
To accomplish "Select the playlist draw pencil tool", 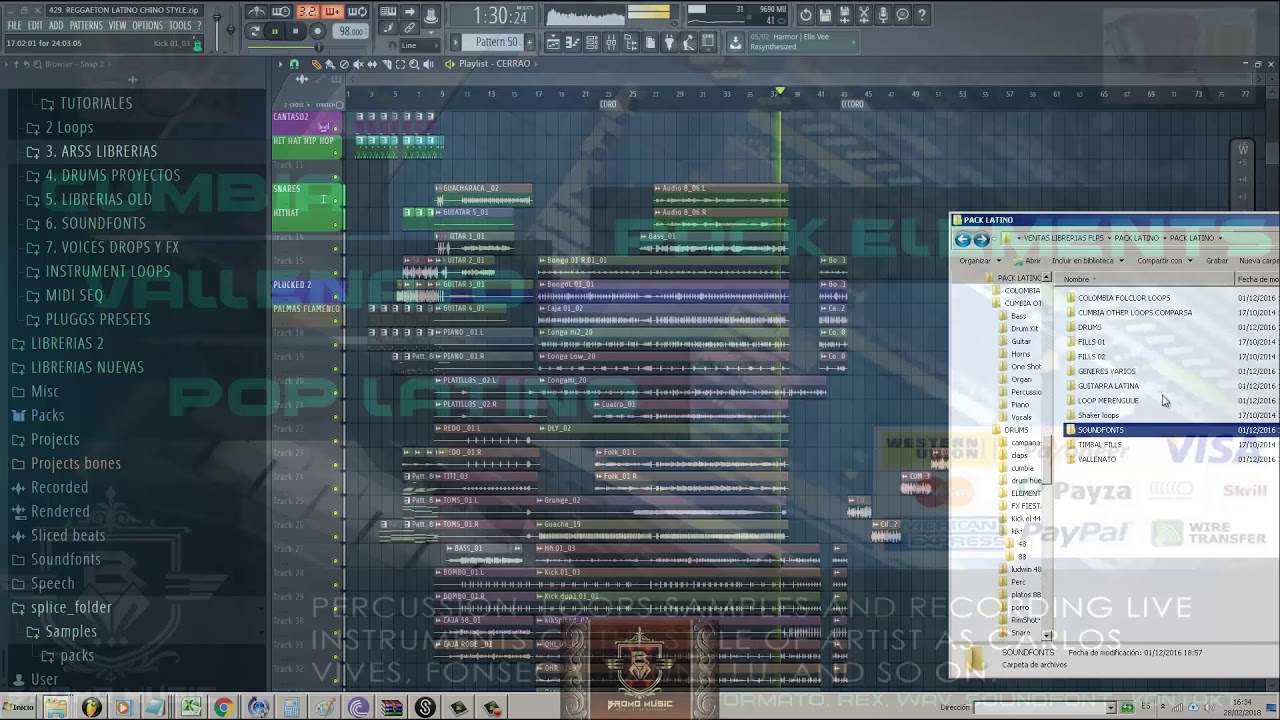I will pos(316,64).
